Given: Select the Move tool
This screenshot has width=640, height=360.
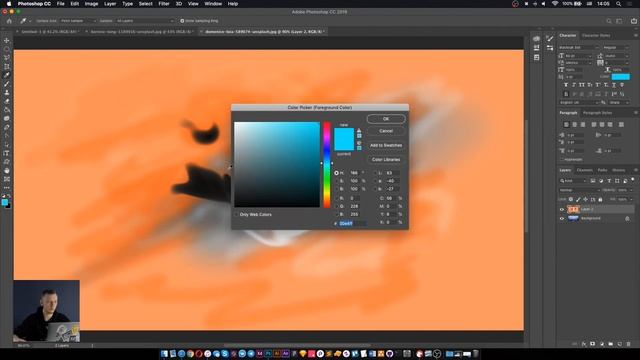Looking at the screenshot, I should click(x=7, y=40).
